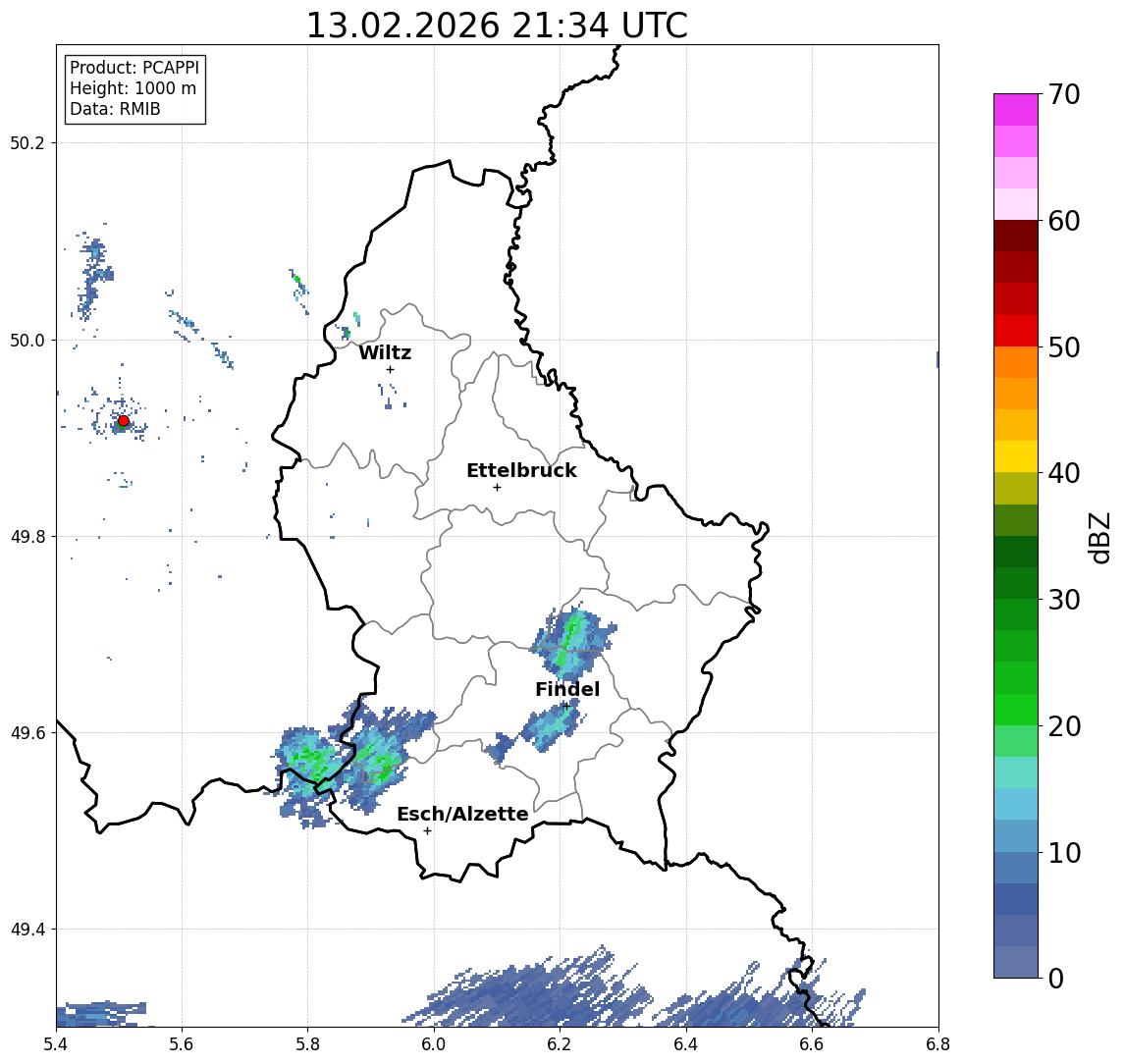Click the 30 value on the colorbar
Viewport: 1124px width, 1064px height.
pyautogui.click(x=1064, y=600)
